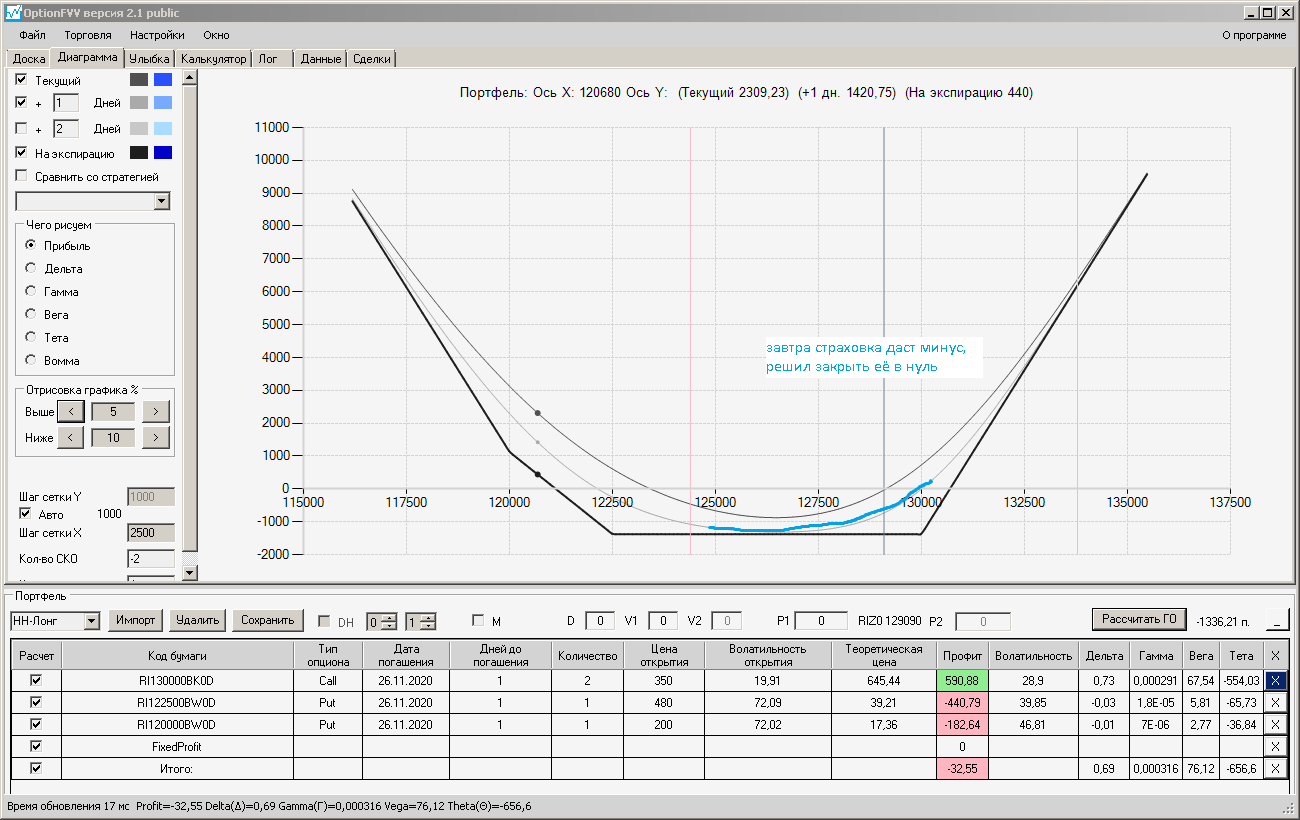The image size is (1300, 820).
Task: Open the Файл menu
Action: (32, 35)
